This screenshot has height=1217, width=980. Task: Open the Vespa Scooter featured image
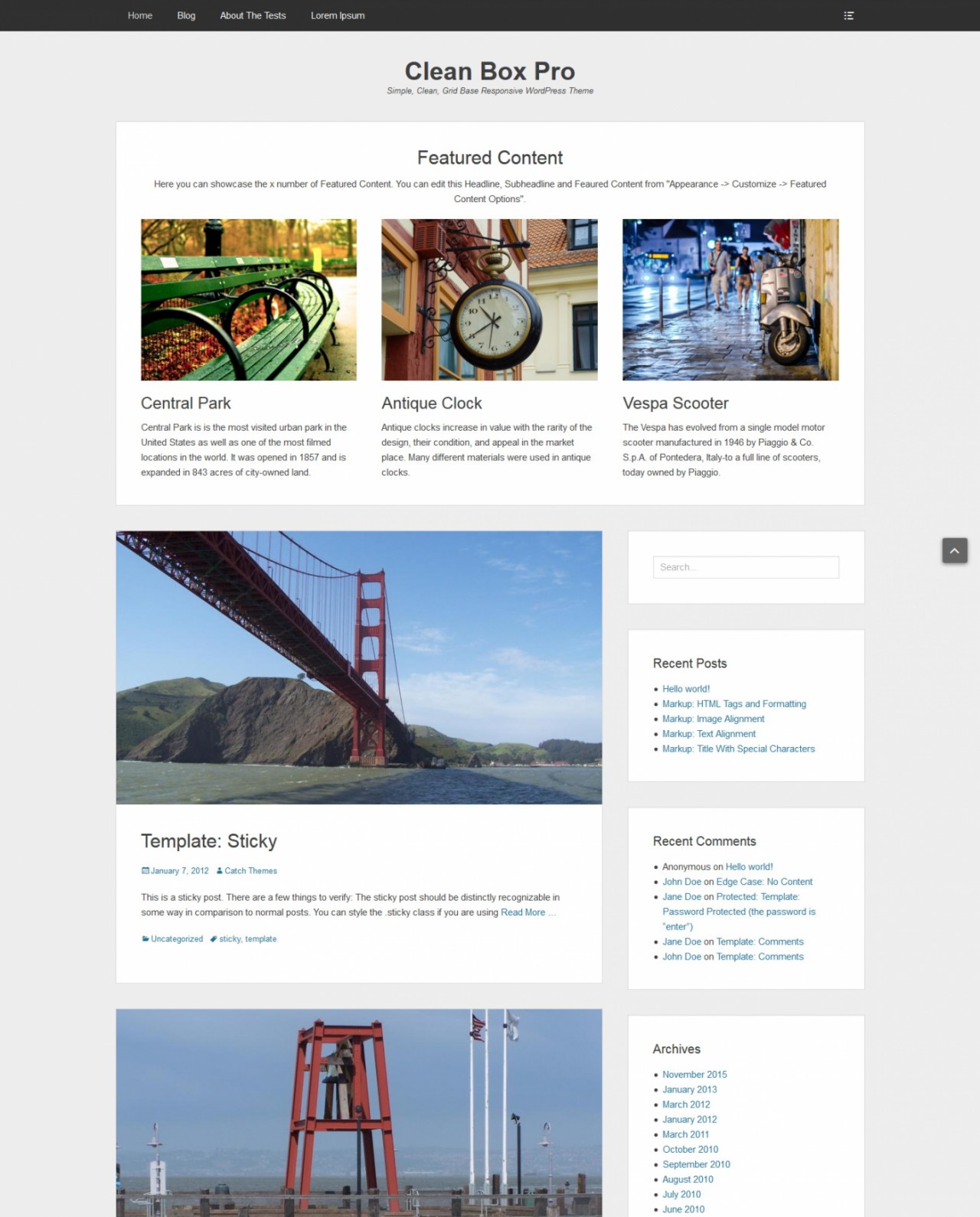pos(730,299)
